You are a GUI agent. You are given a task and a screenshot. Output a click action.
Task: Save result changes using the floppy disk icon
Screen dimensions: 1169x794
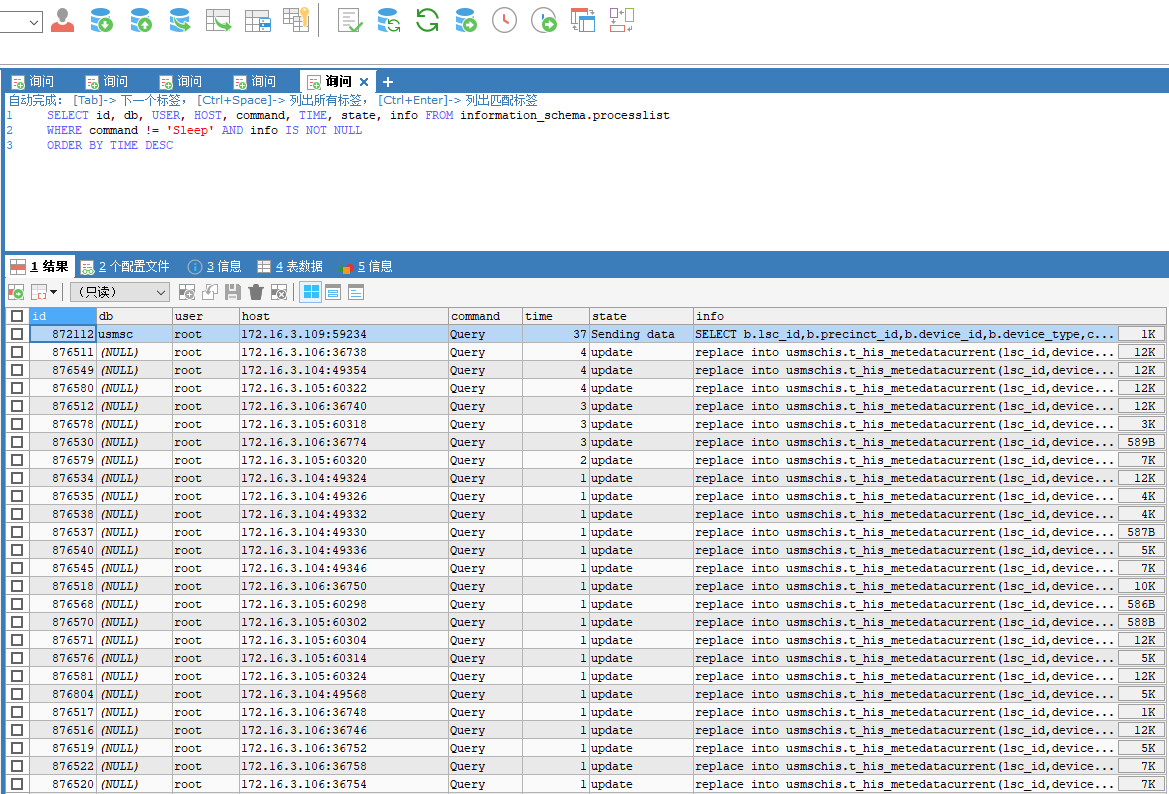(231, 291)
